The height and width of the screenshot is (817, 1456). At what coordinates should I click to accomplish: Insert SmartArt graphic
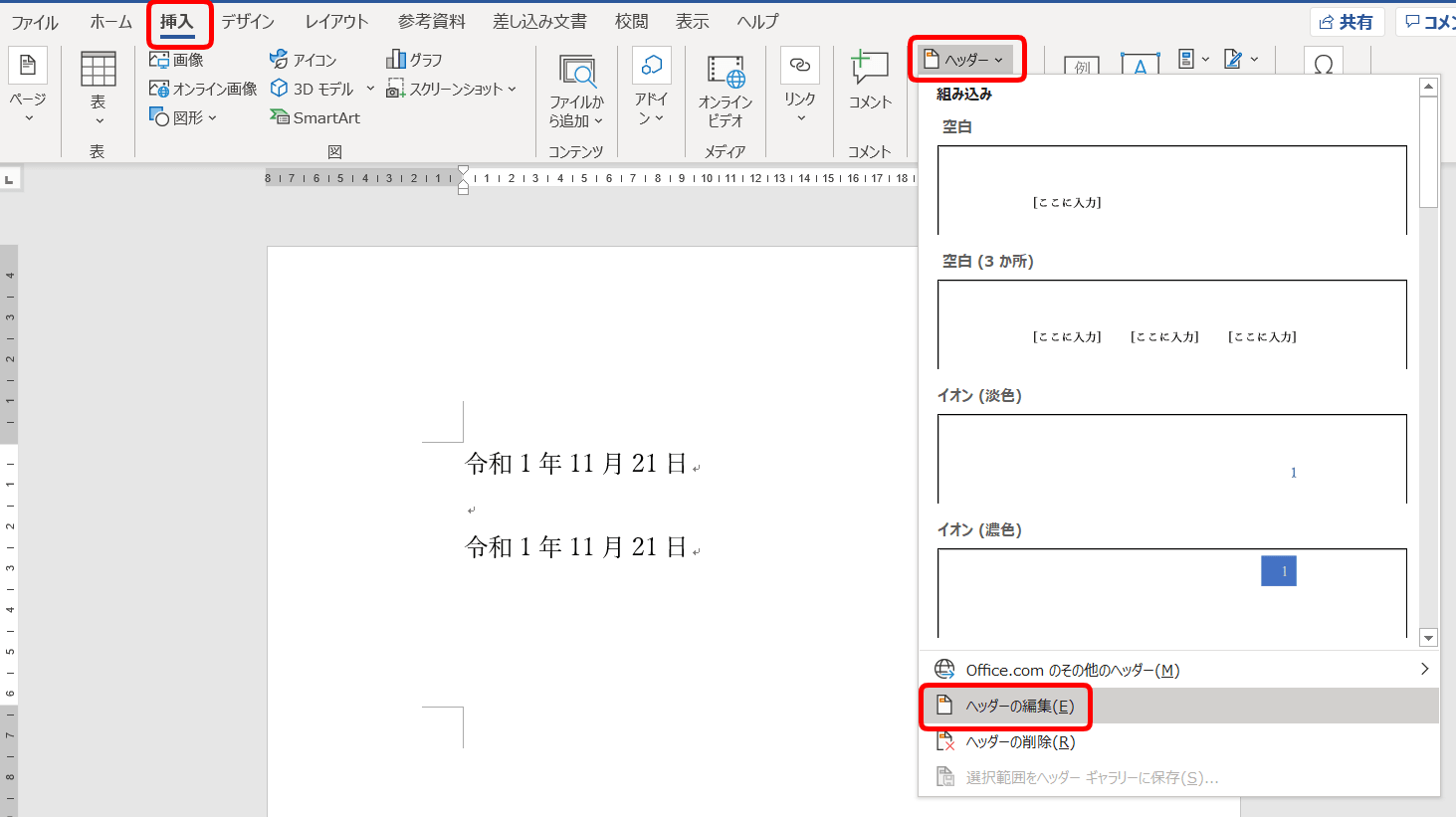coord(314,117)
